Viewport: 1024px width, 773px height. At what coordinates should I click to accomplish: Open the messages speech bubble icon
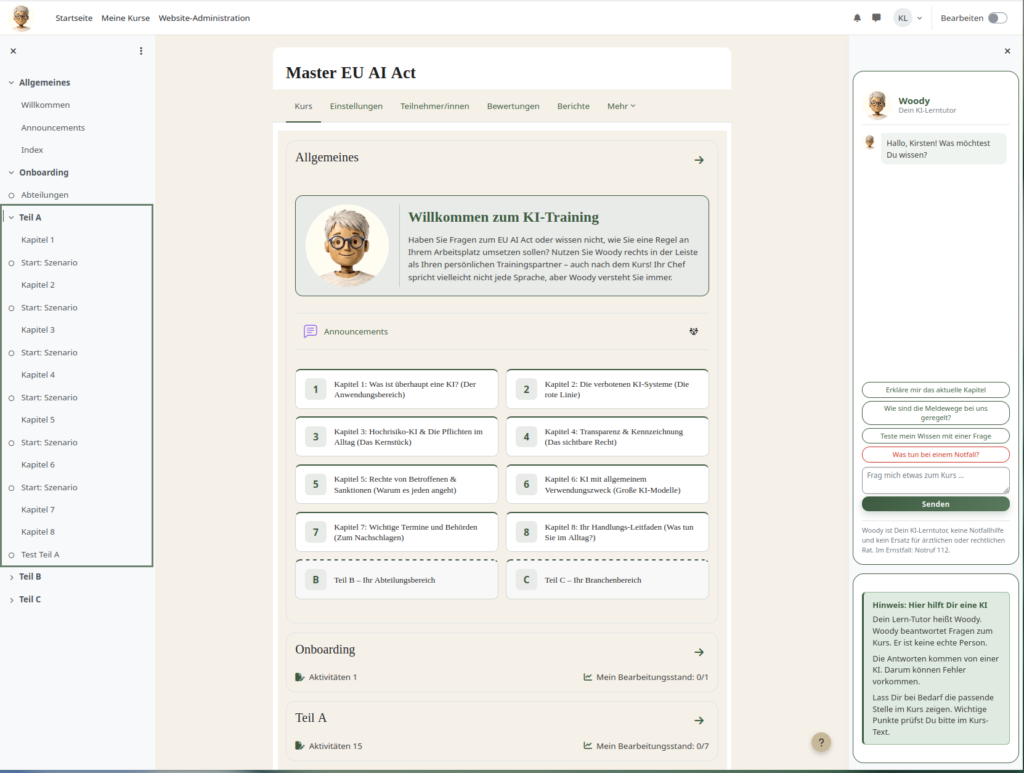[876, 18]
